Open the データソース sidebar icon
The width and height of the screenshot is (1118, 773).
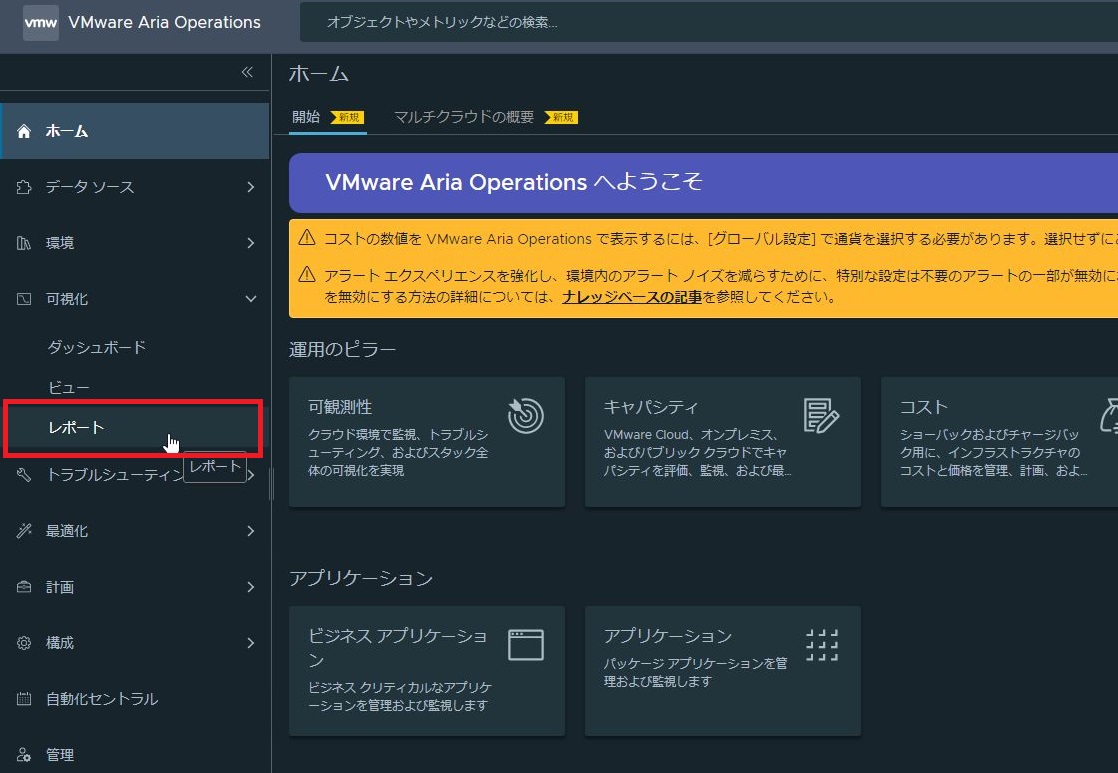[x=22, y=186]
